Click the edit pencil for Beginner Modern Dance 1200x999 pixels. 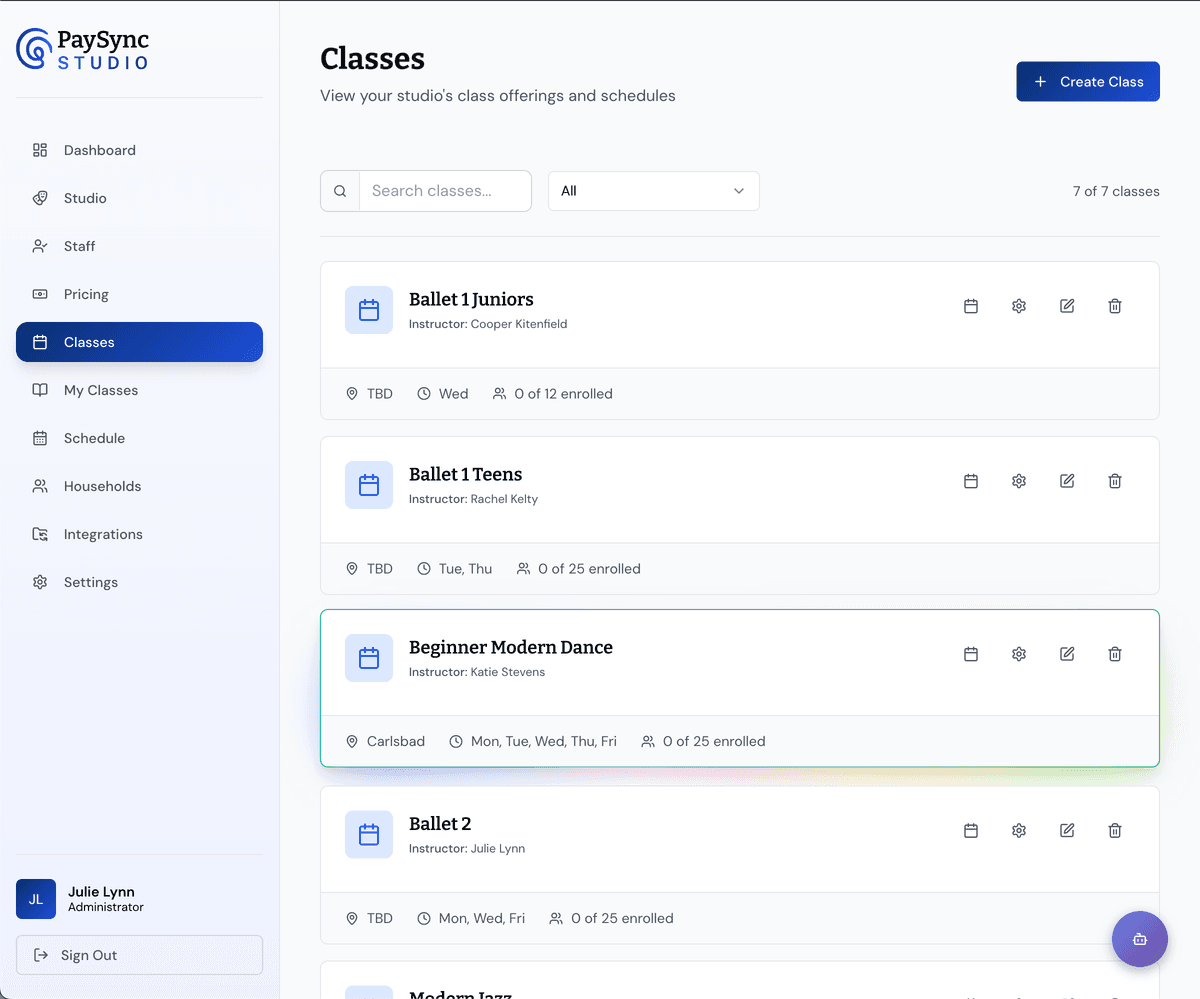click(1066, 653)
